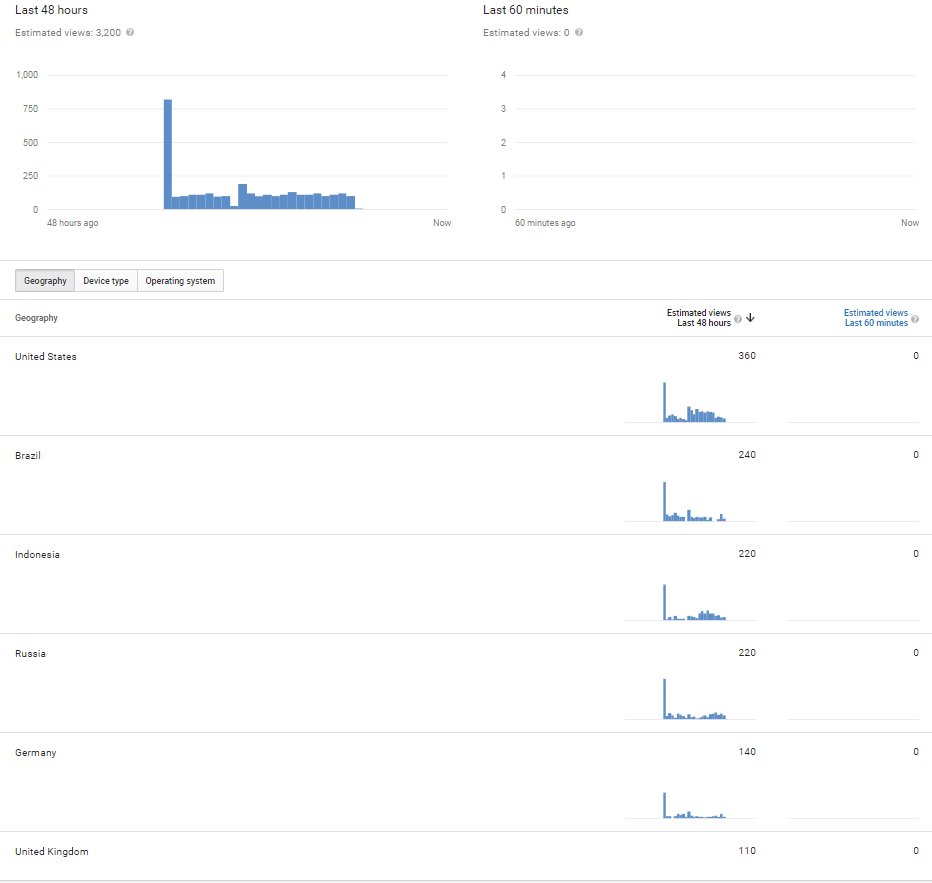The image size is (932, 883).
Task: Click Estimated views: 3,200 text
Action: tap(68, 33)
